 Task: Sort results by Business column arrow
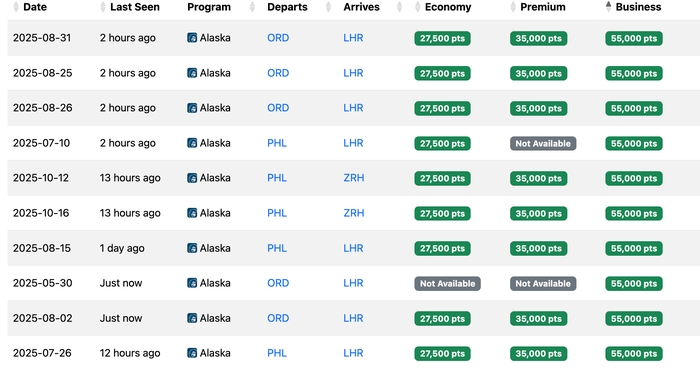(x=608, y=7)
